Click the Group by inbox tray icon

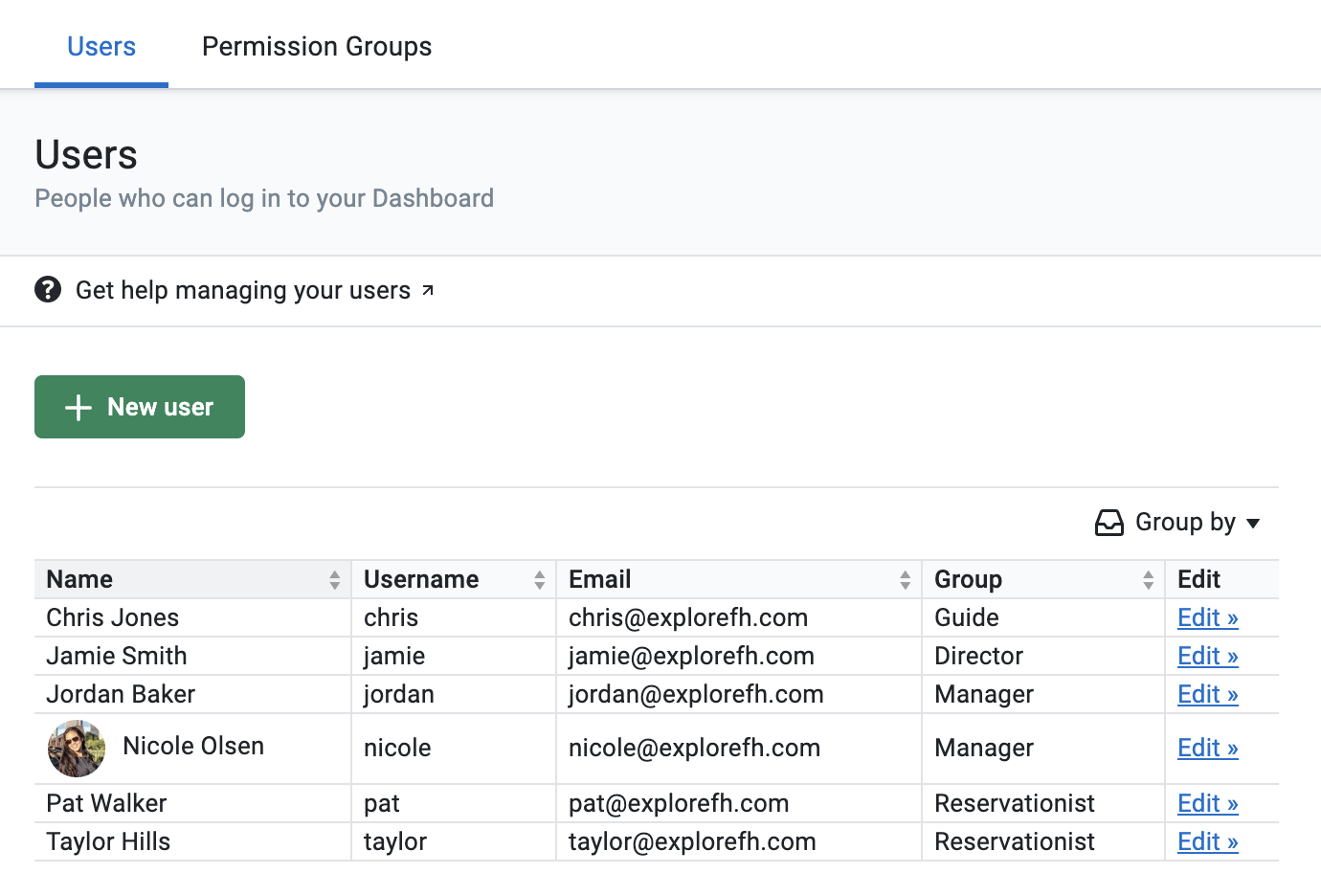(x=1108, y=523)
